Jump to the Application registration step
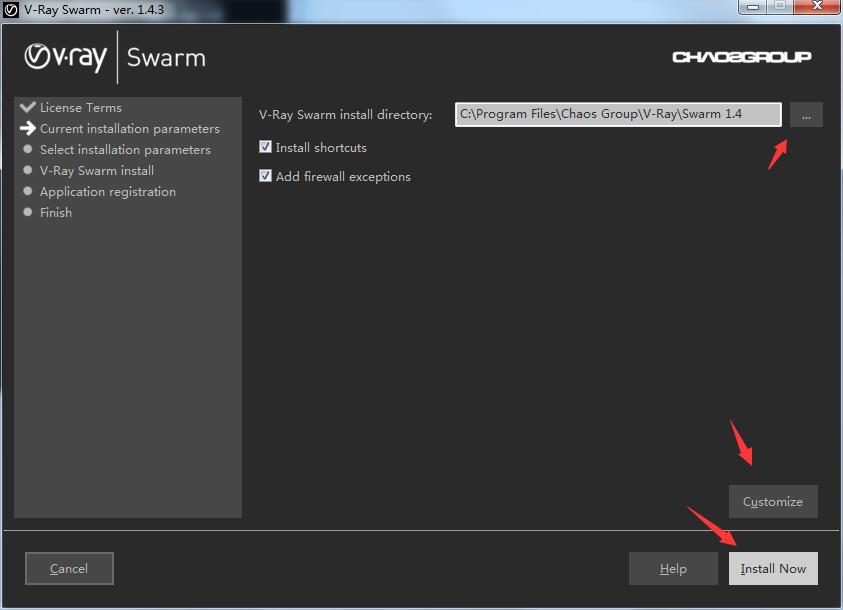 (x=107, y=192)
